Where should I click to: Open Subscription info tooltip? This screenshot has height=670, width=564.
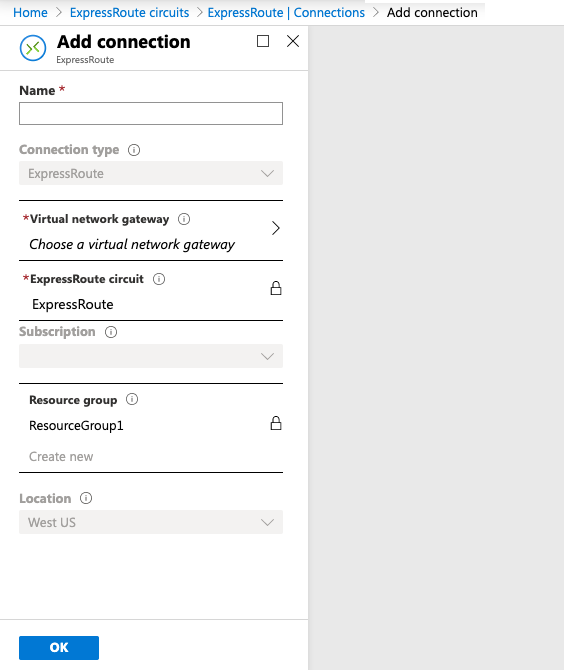(111, 332)
